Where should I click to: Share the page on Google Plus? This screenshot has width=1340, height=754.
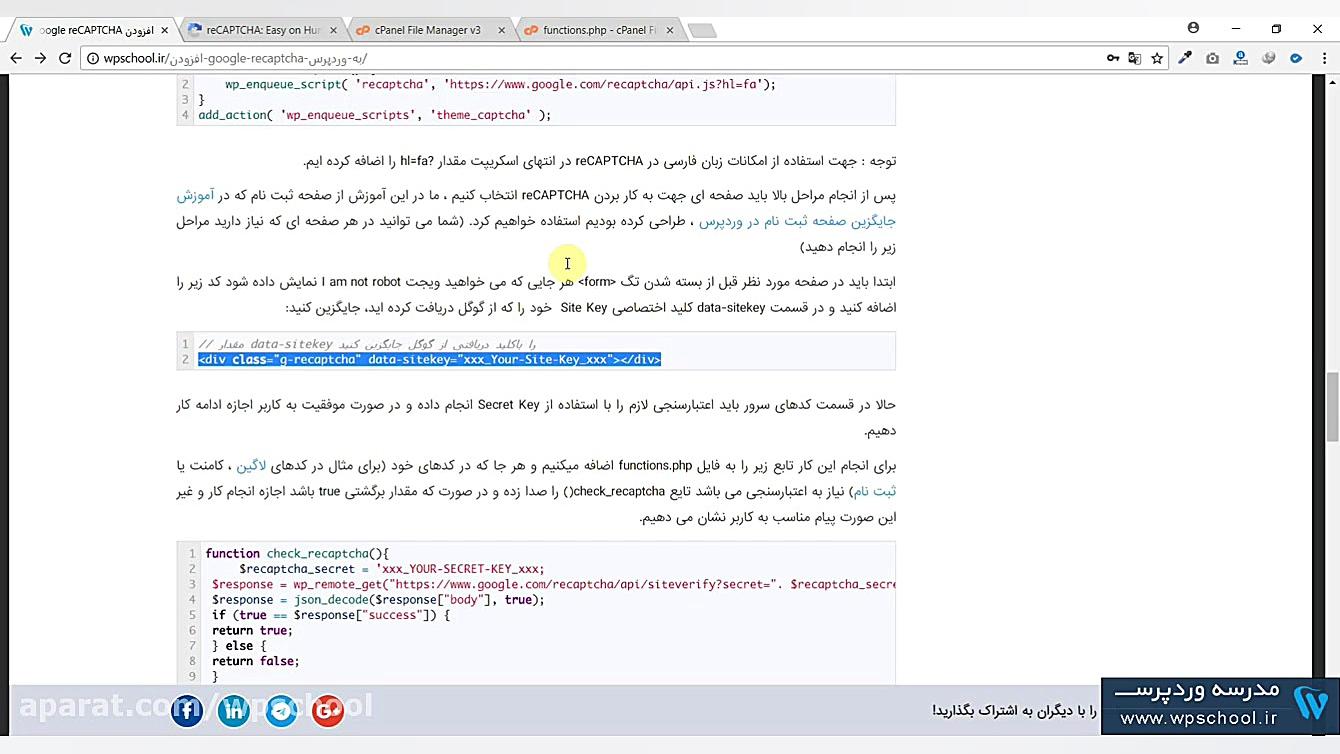coord(328,710)
